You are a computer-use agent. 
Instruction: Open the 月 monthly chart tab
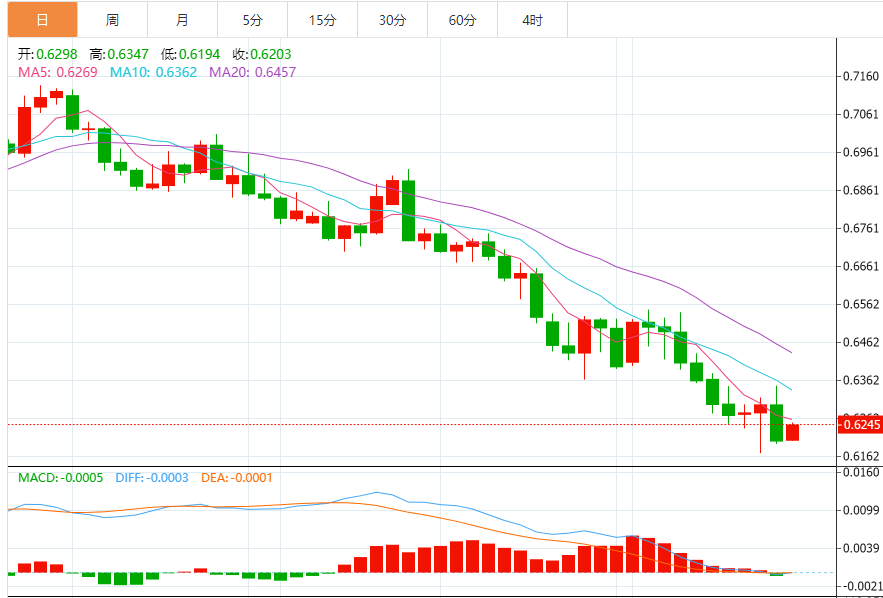(182, 20)
